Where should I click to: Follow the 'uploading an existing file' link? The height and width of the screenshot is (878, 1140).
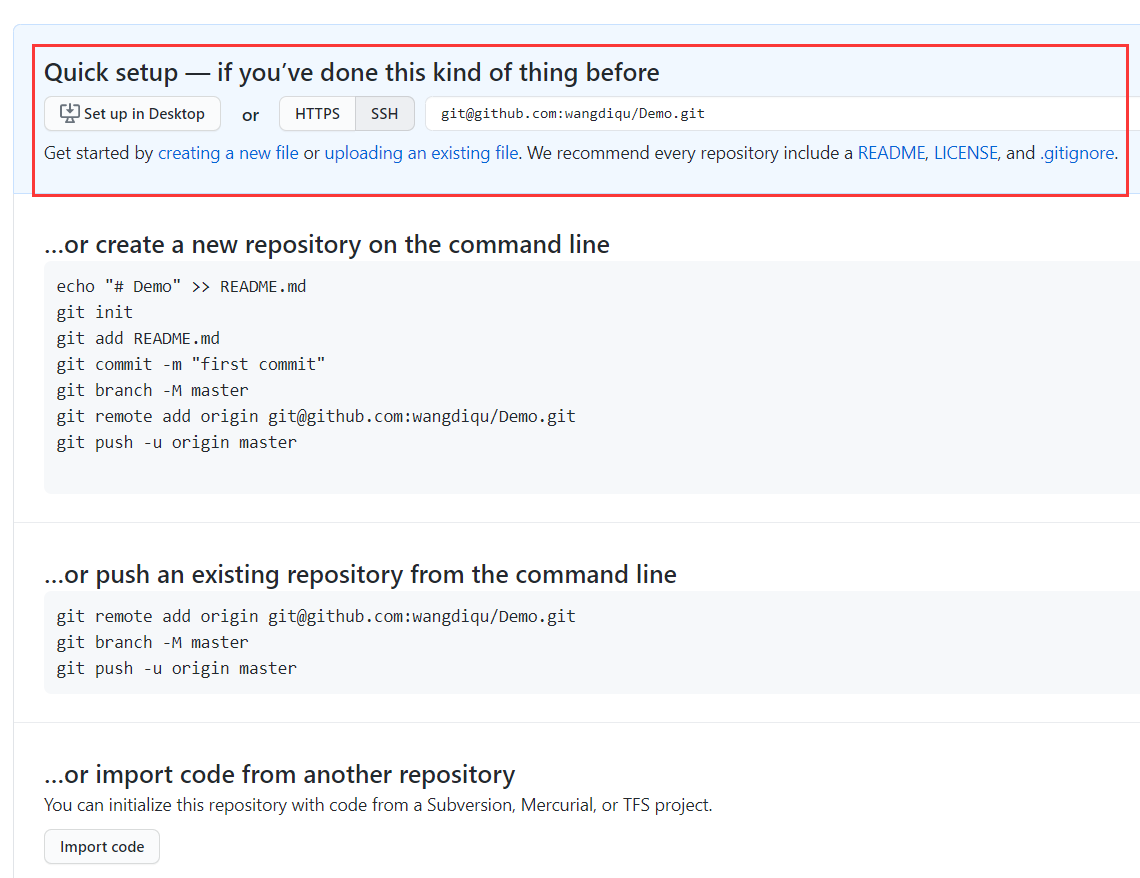(421, 153)
